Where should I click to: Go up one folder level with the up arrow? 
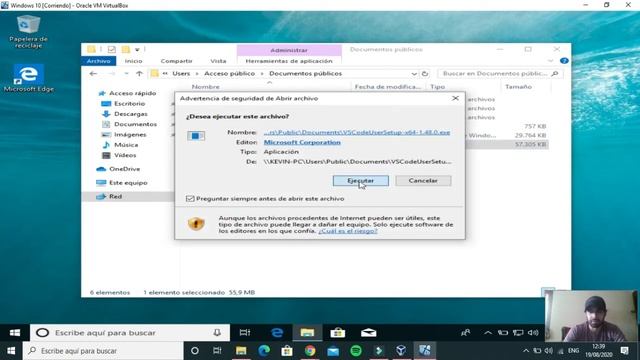pos(139,74)
